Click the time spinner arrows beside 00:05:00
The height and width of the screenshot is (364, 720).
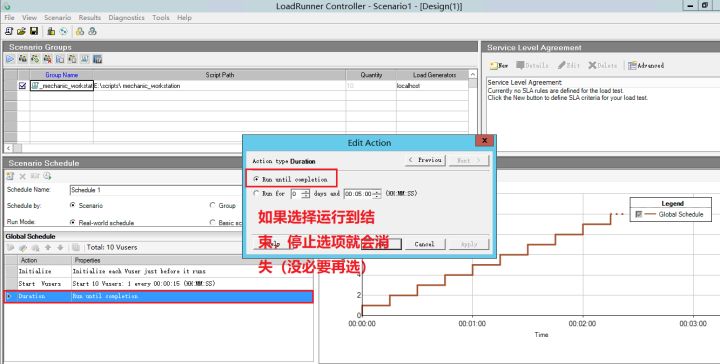pyautogui.click(x=377, y=194)
